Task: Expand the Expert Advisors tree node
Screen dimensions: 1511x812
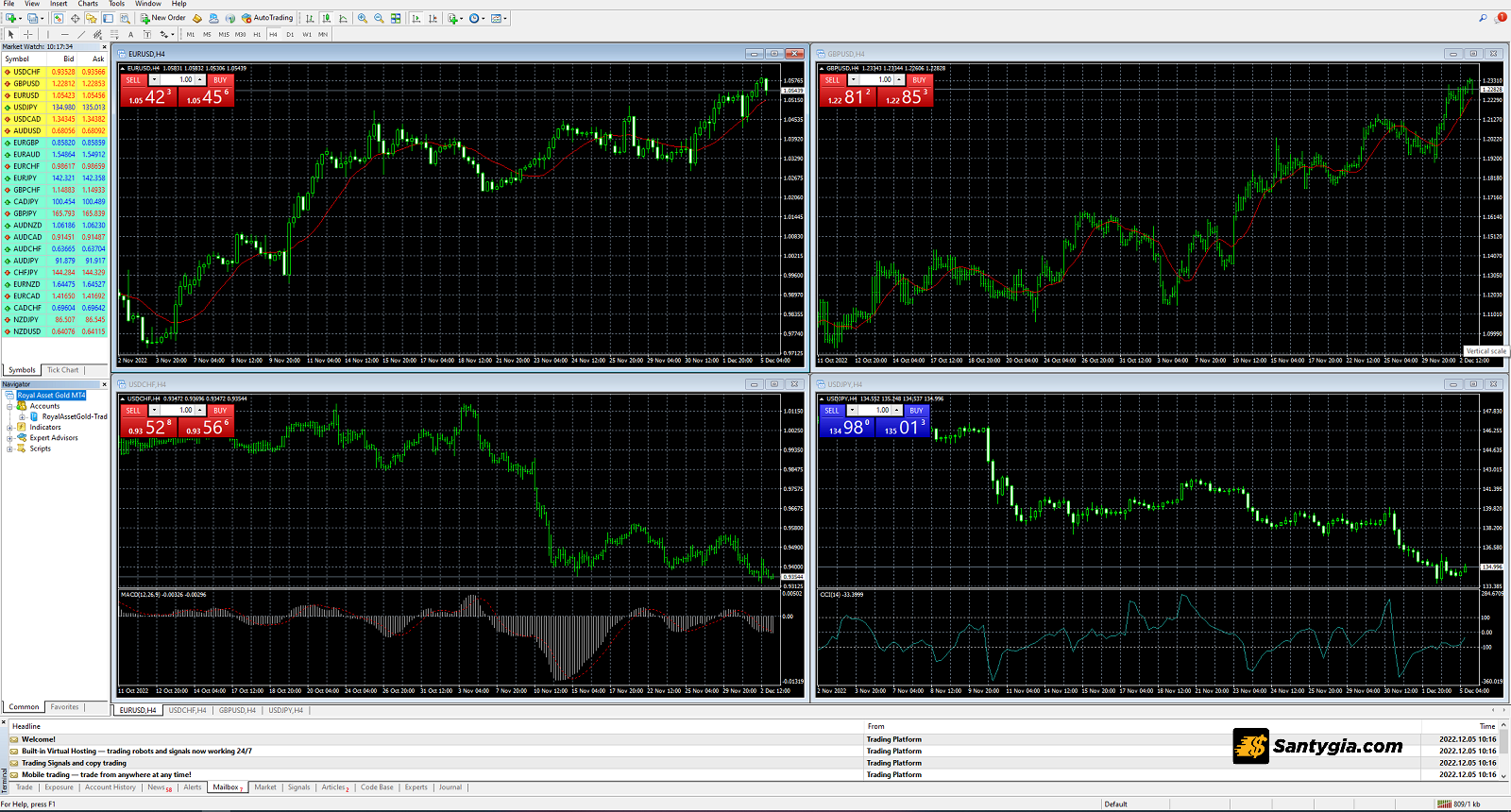Action: tap(9, 438)
